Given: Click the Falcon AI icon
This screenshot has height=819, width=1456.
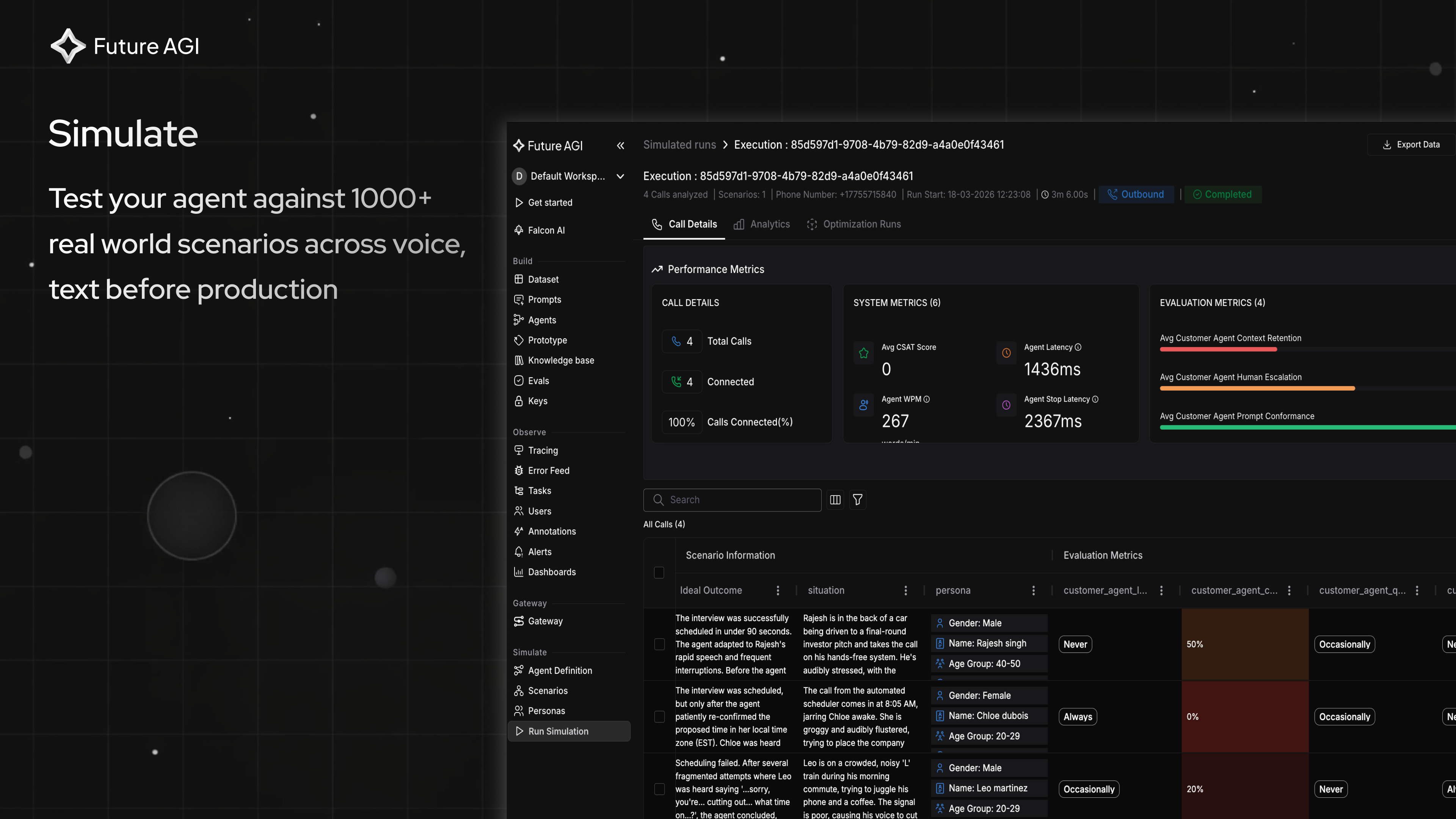Looking at the screenshot, I should pos(518,230).
